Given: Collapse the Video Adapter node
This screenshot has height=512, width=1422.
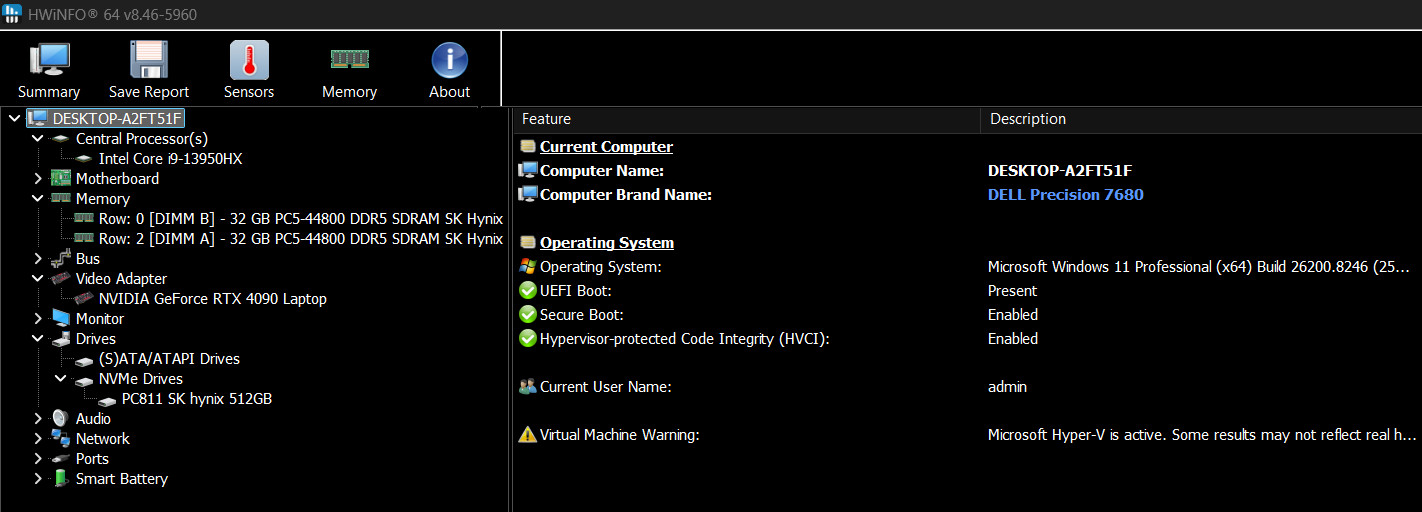Looking at the screenshot, I should coord(38,279).
